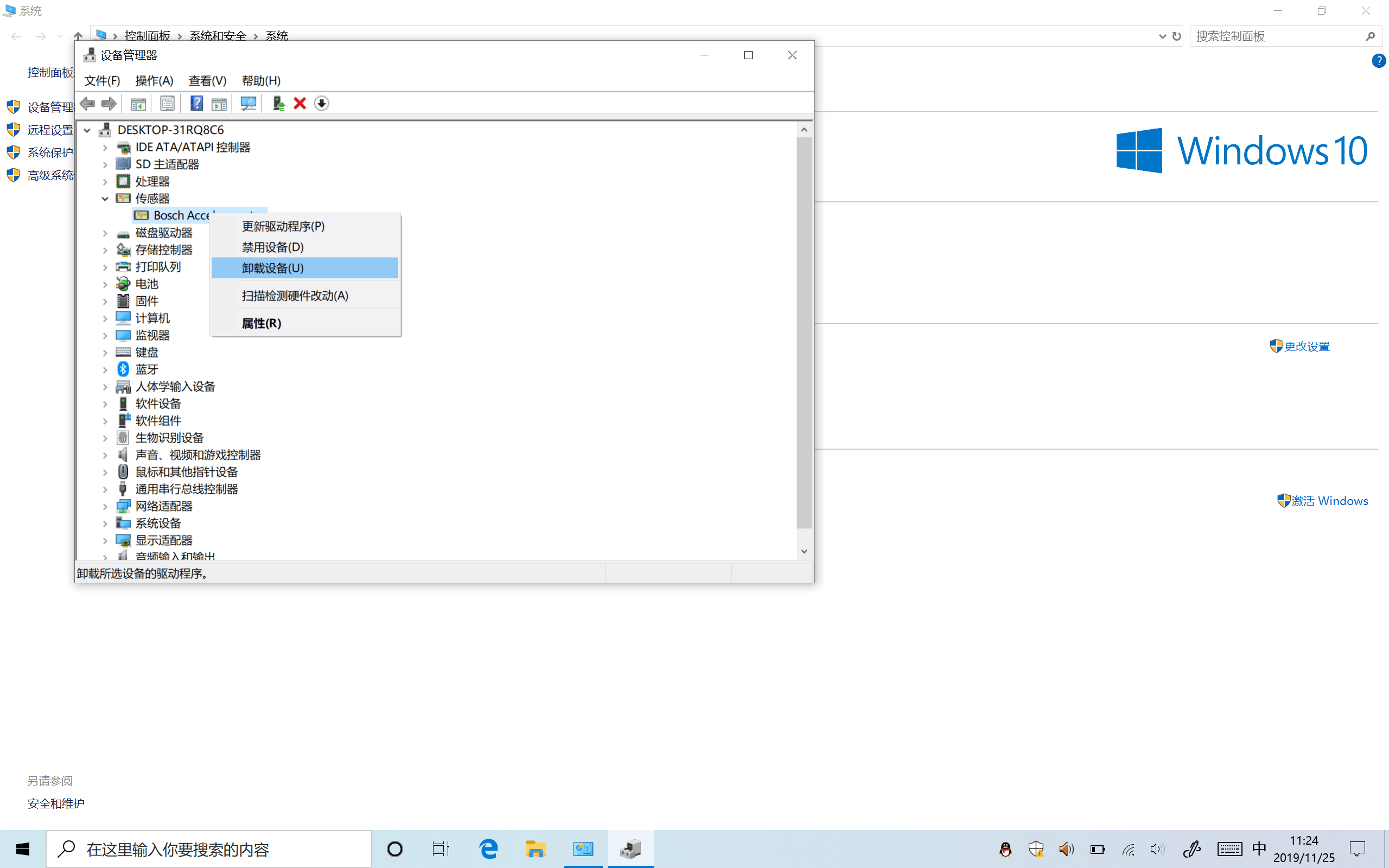
Task: Click the device tree vertical scrollbar thumb
Action: click(x=804, y=333)
